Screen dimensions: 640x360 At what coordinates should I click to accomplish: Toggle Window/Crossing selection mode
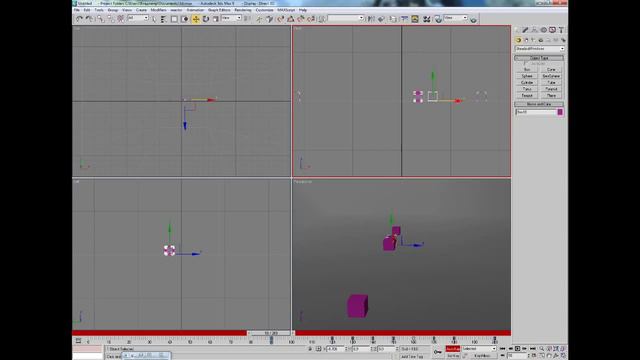185,19
